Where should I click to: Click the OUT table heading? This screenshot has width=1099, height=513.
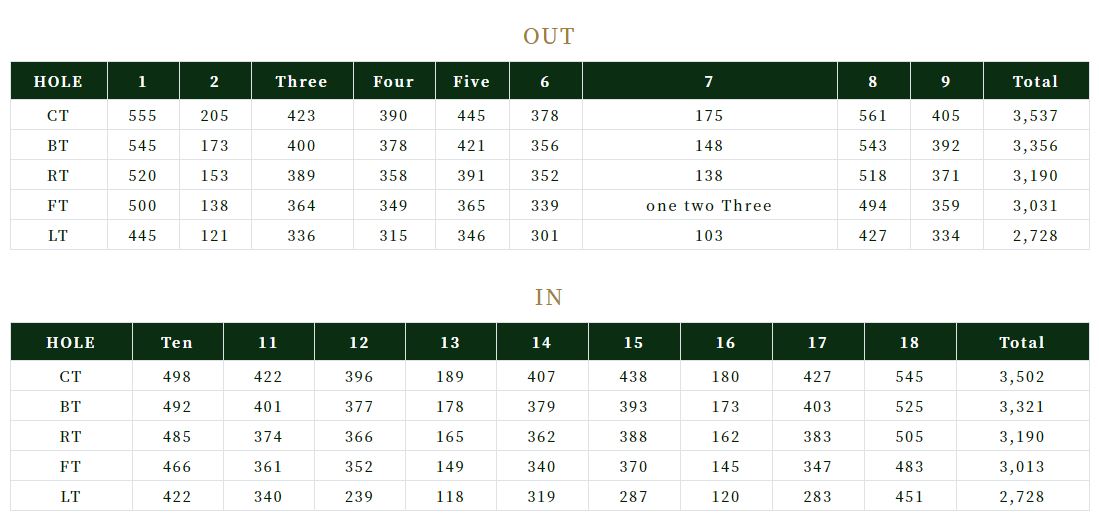click(549, 36)
